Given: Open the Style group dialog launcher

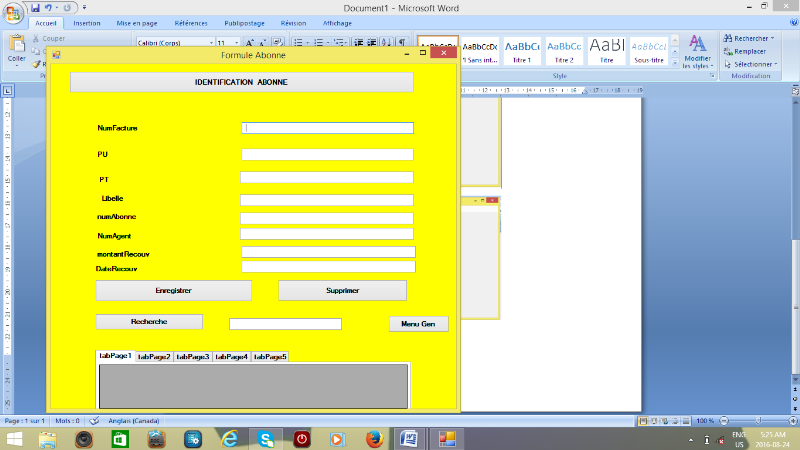Looking at the screenshot, I should click(x=712, y=76).
